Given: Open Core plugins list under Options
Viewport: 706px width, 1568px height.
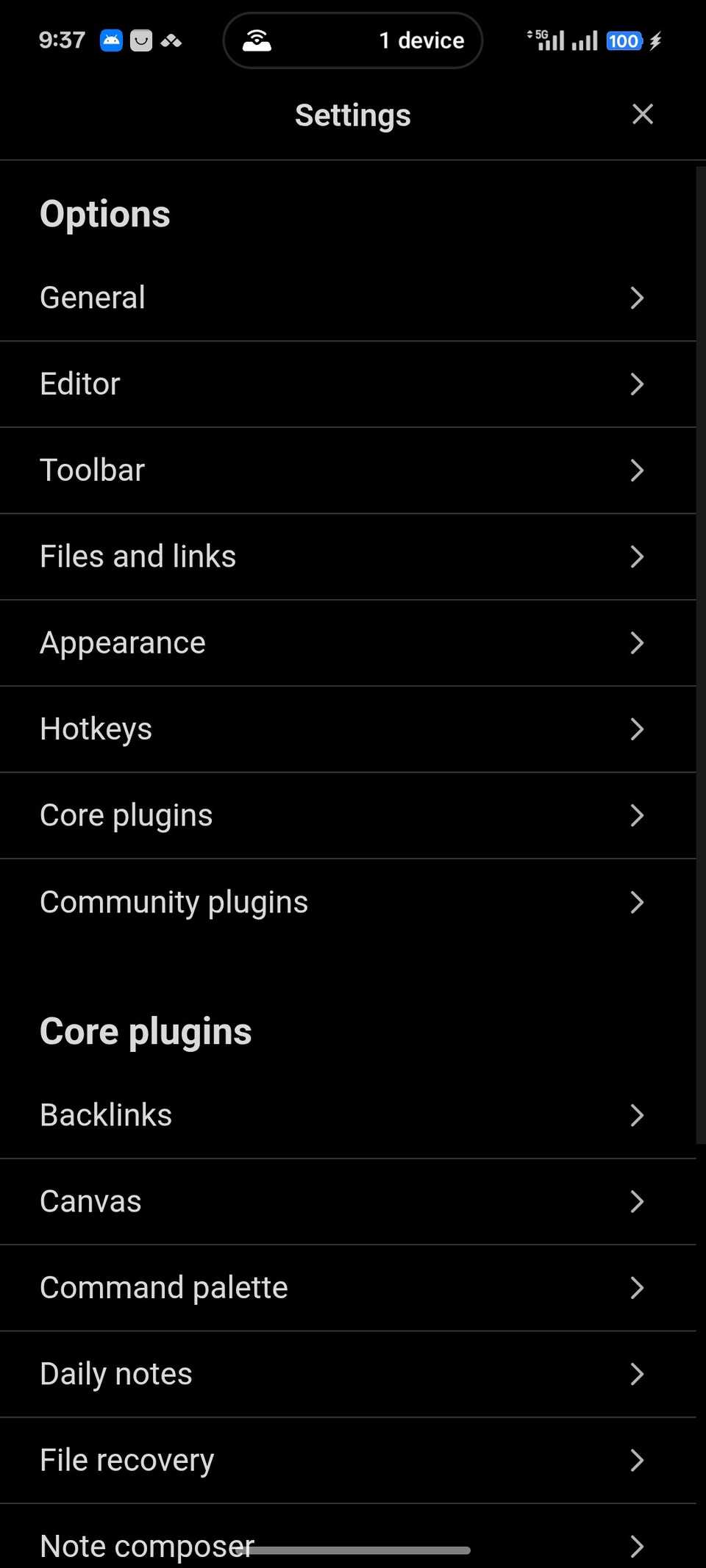Looking at the screenshot, I should pos(126,815).
